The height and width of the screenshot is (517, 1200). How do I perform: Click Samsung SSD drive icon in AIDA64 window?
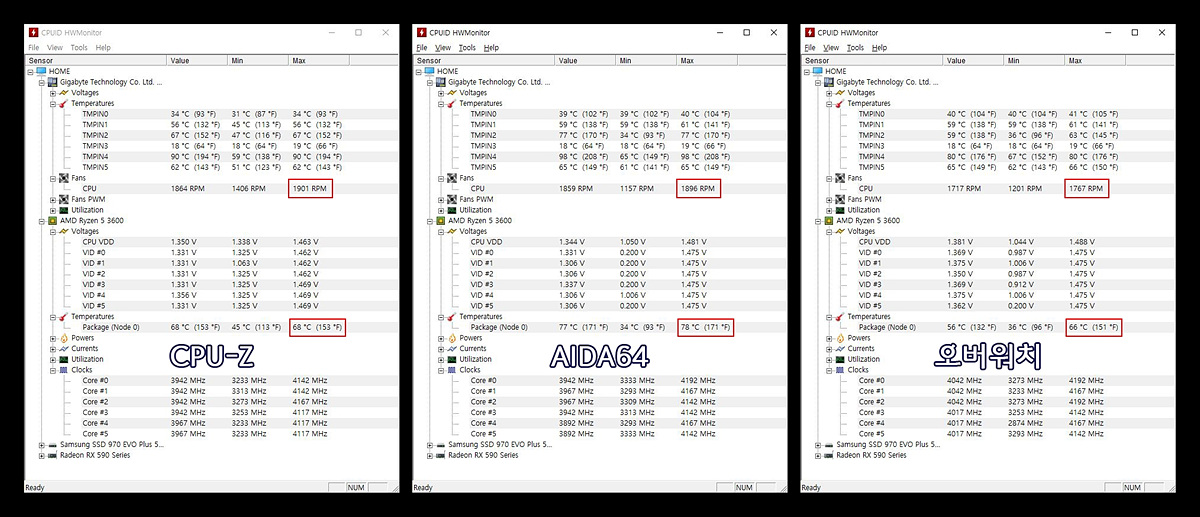440,444
